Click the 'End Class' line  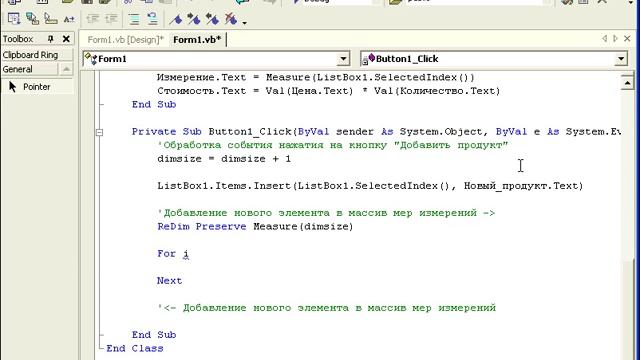(x=135, y=348)
